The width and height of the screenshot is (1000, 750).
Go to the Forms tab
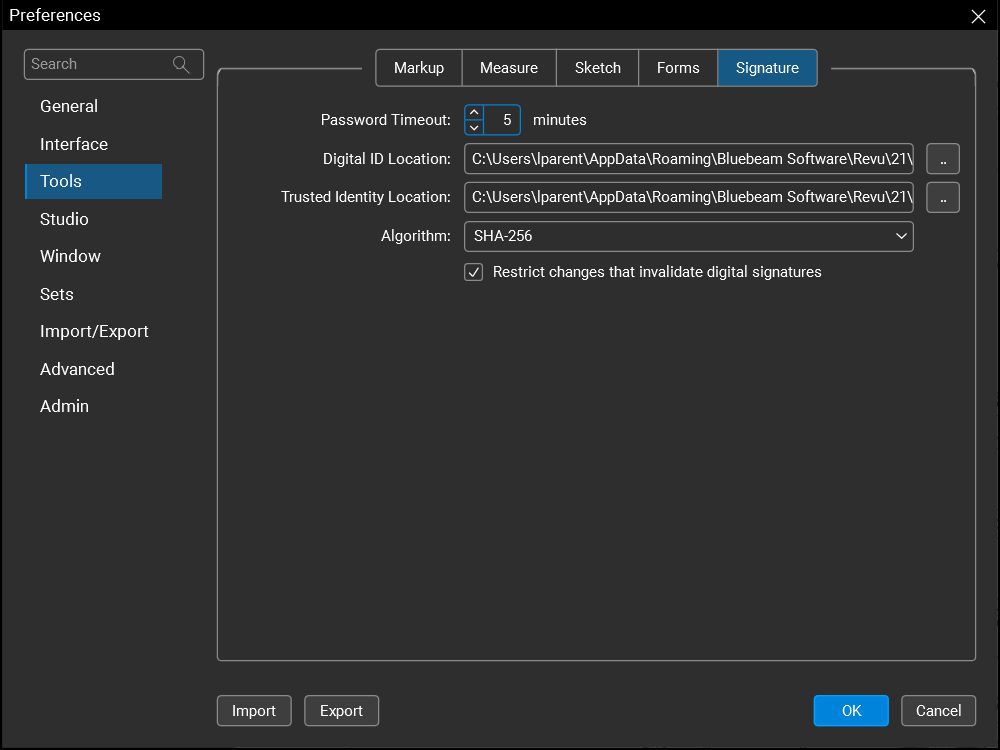coord(677,68)
